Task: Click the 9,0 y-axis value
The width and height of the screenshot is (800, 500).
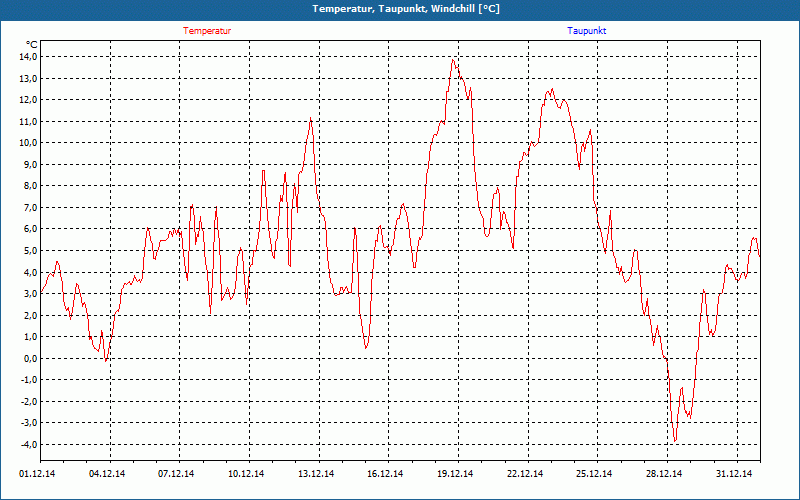Action: [31, 164]
